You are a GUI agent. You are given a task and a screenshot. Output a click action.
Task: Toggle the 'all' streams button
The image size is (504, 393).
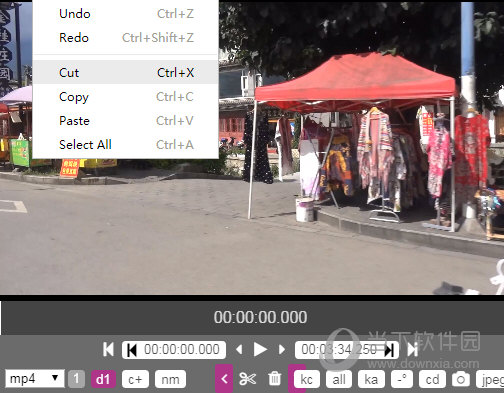click(339, 379)
